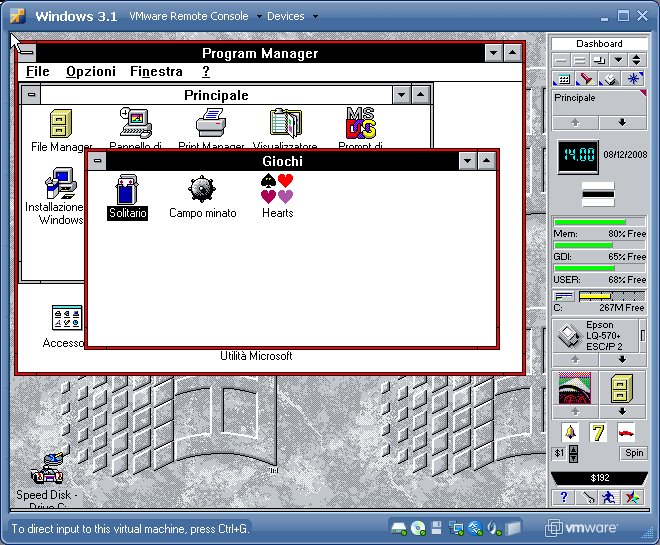Launch Campo minato from Giochi group
The height and width of the screenshot is (545, 660).
point(202,189)
